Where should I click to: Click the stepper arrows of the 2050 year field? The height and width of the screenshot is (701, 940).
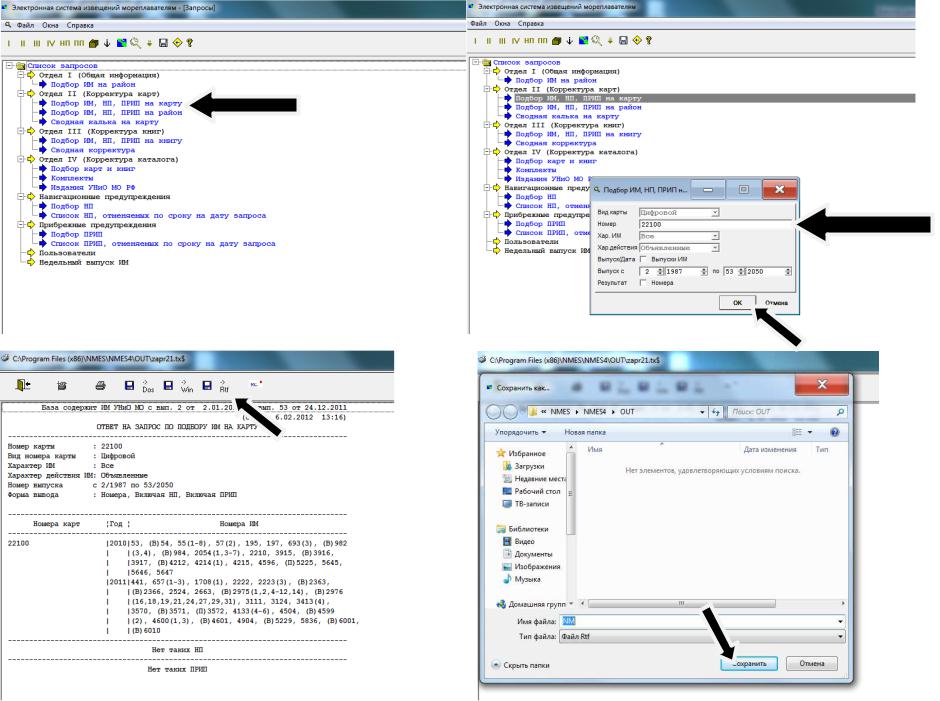tap(788, 271)
